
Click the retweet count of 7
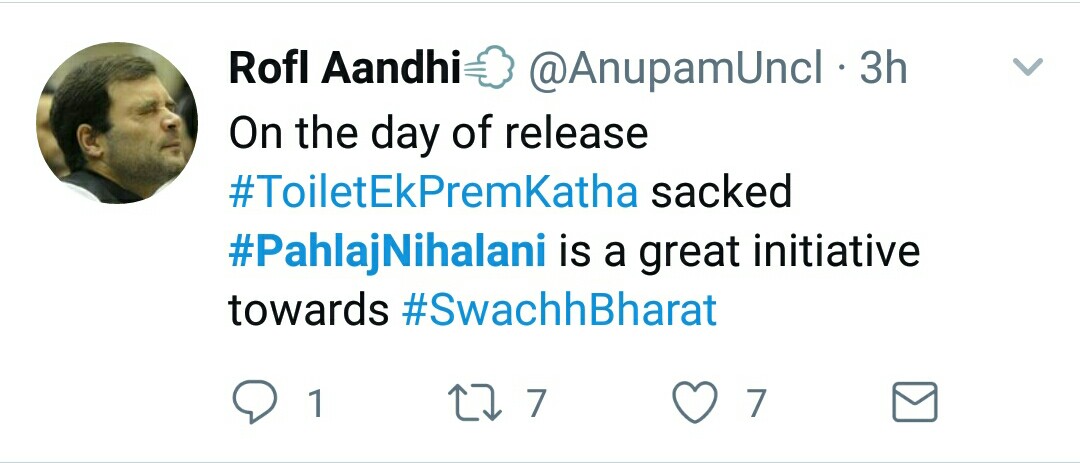click(x=537, y=404)
